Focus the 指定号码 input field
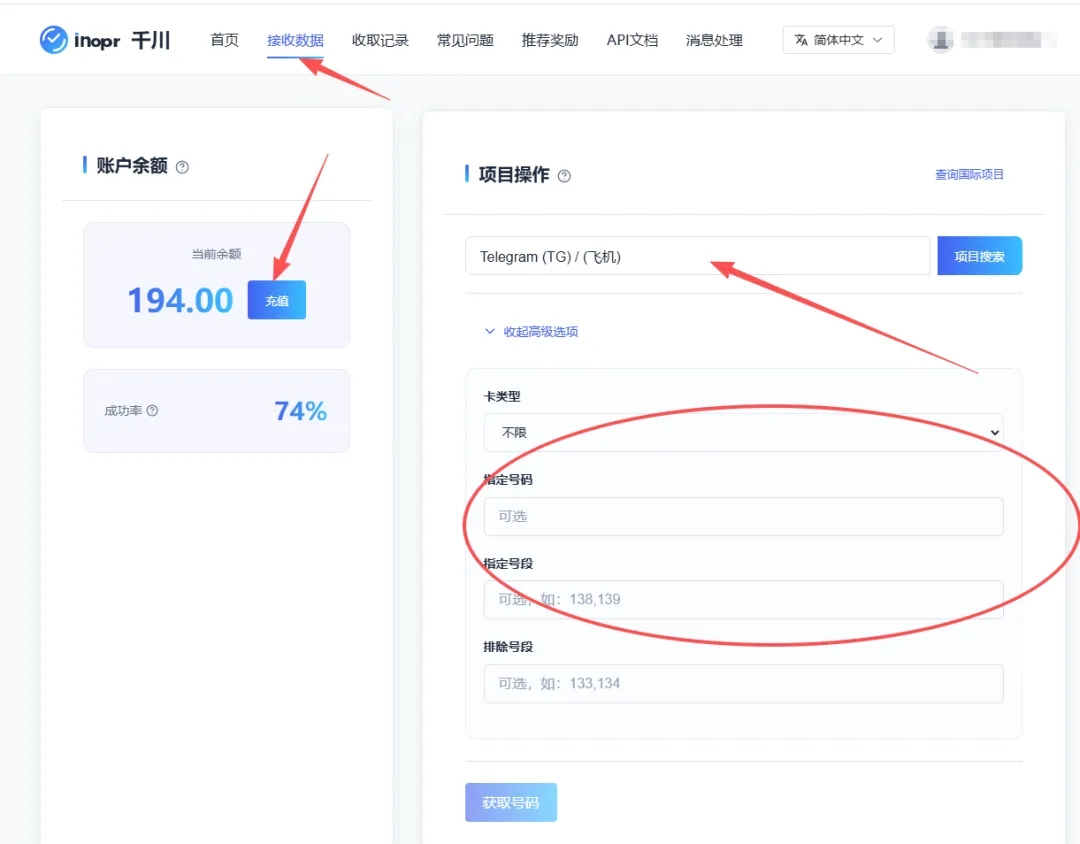Screen dimensions: 1080x844 743,516
